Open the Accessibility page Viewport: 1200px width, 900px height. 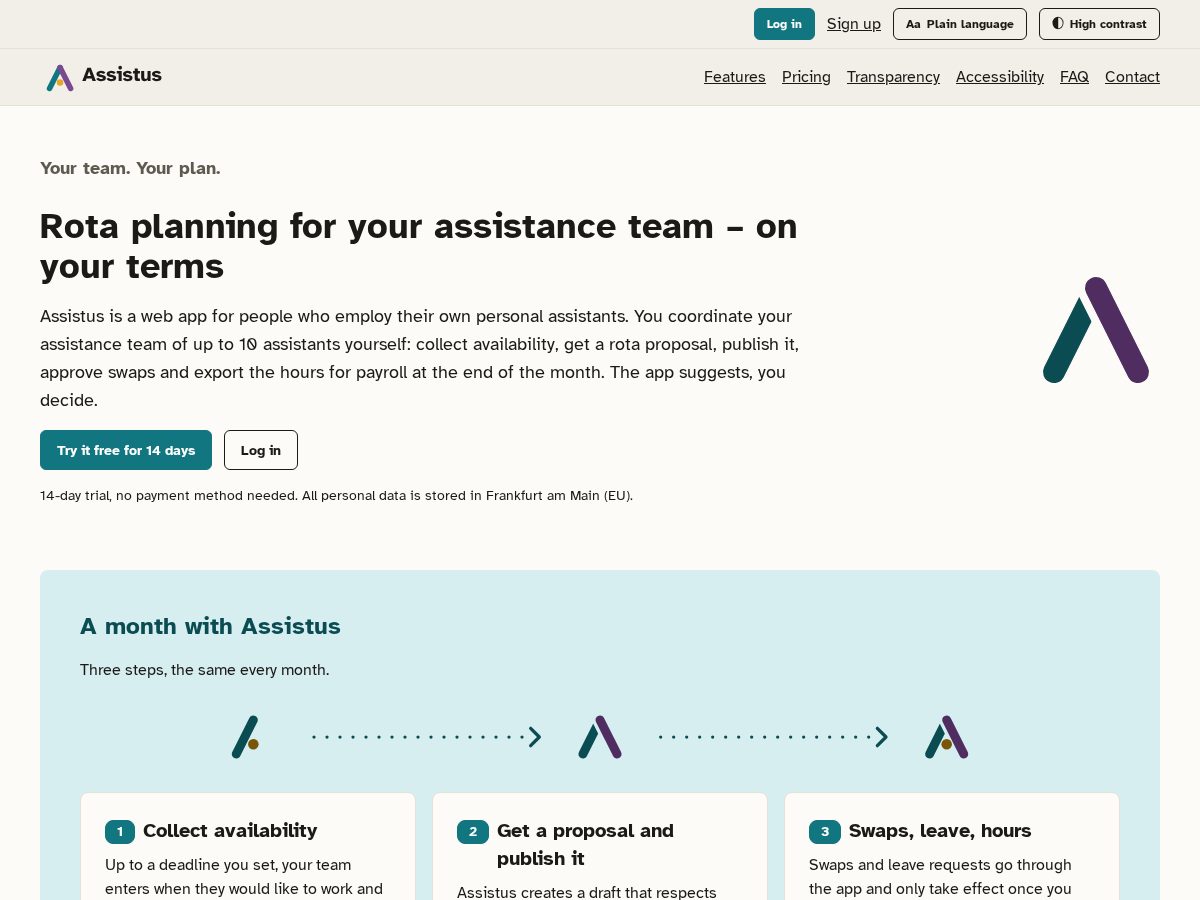pos(1000,77)
